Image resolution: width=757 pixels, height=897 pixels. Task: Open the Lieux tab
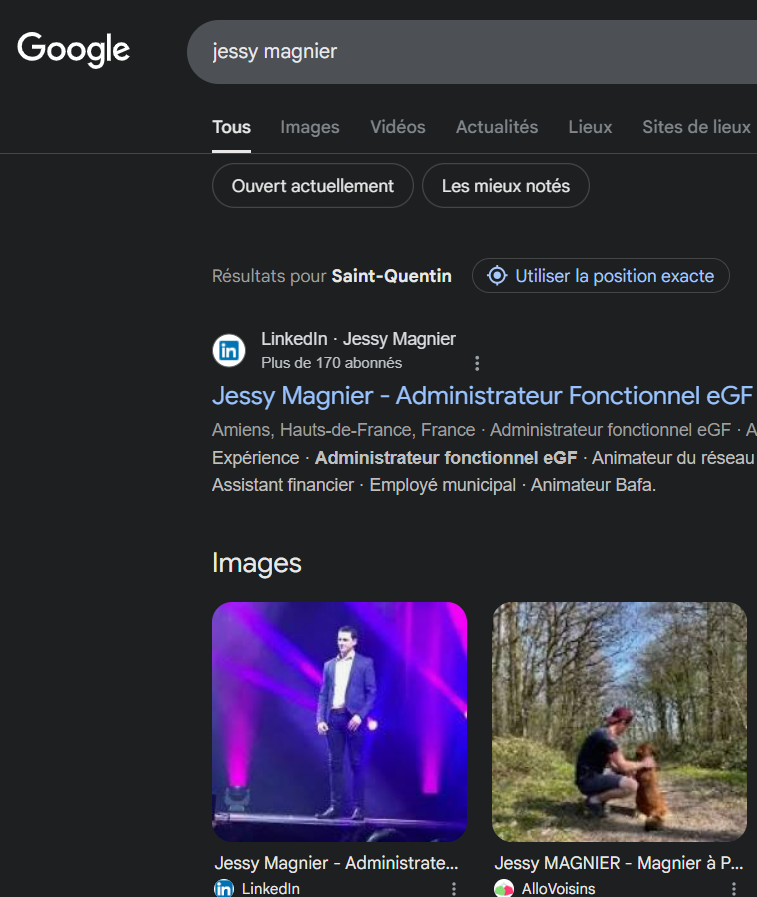click(590, 127)
